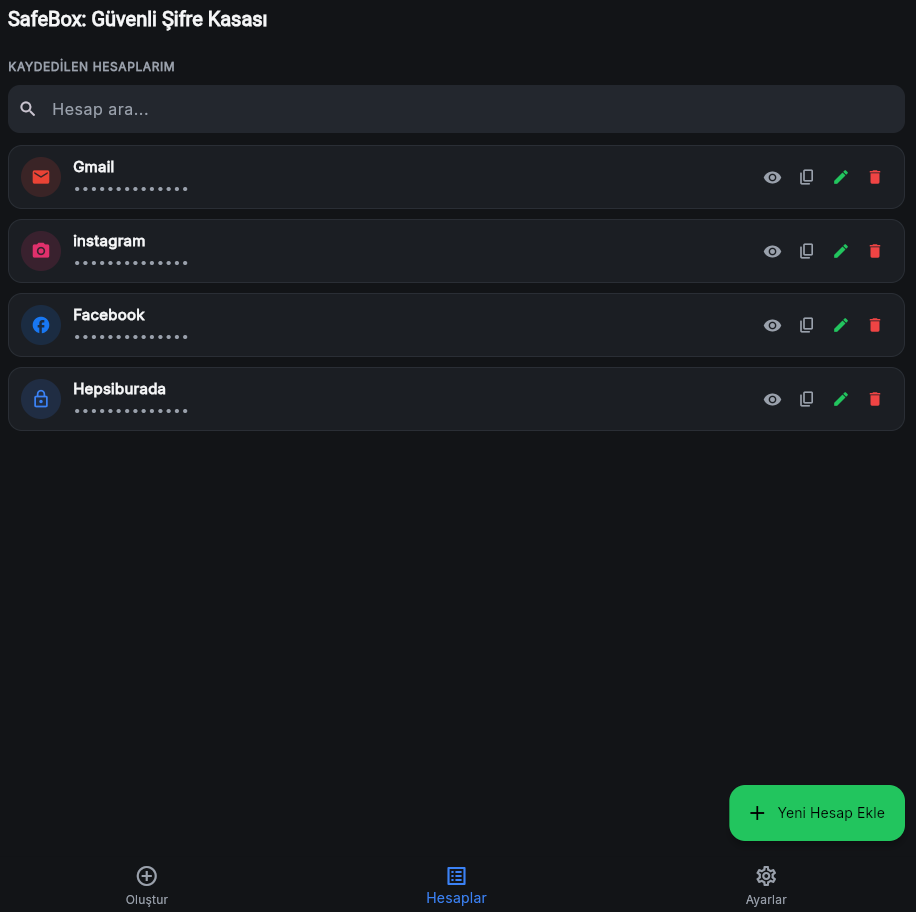Screen dimensions: 916x912
Task: Click the Facebook account logo icon
Action: [41, 325]
